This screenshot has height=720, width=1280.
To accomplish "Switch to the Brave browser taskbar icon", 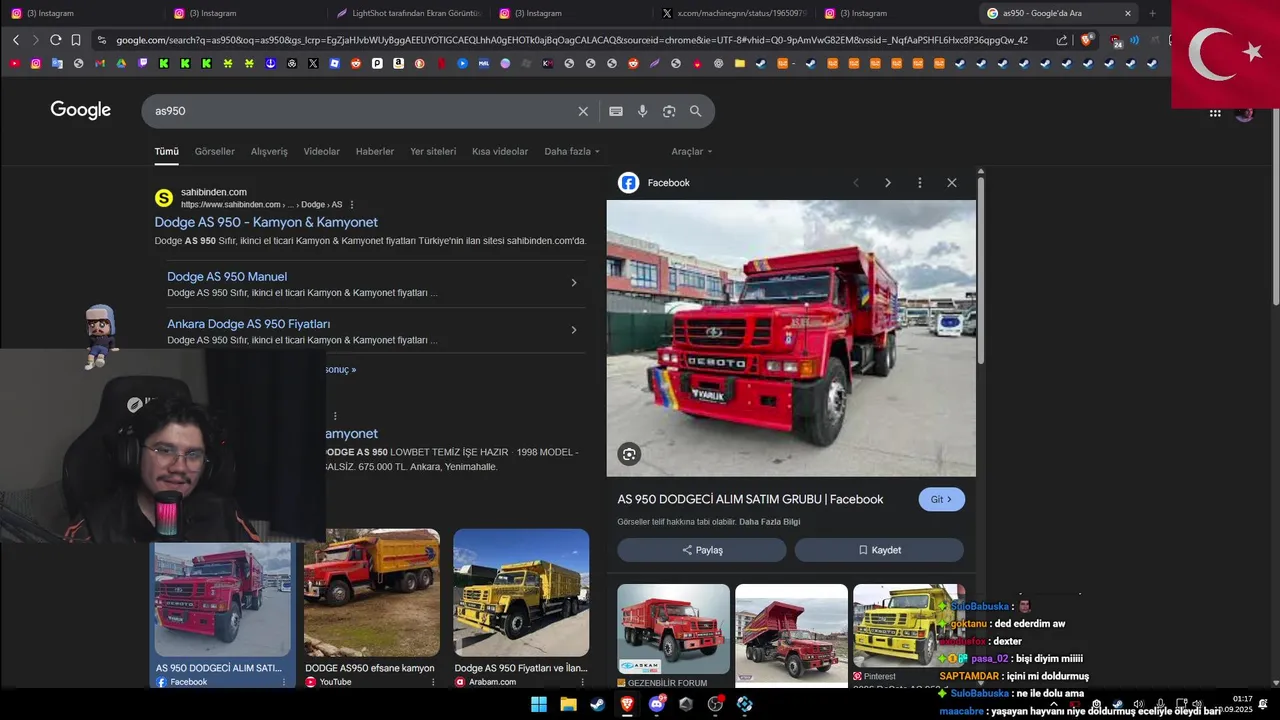I will click(627, 704).
